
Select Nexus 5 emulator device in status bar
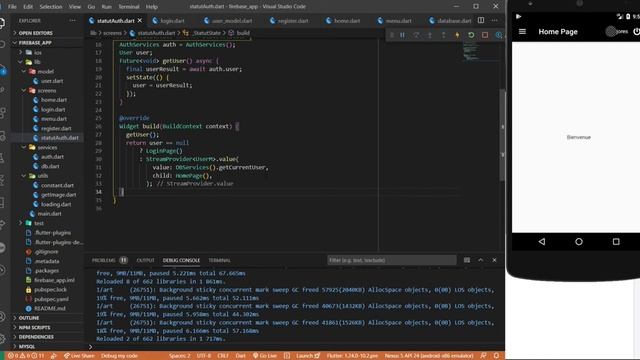pyautogui.click(x=429, y=356)
